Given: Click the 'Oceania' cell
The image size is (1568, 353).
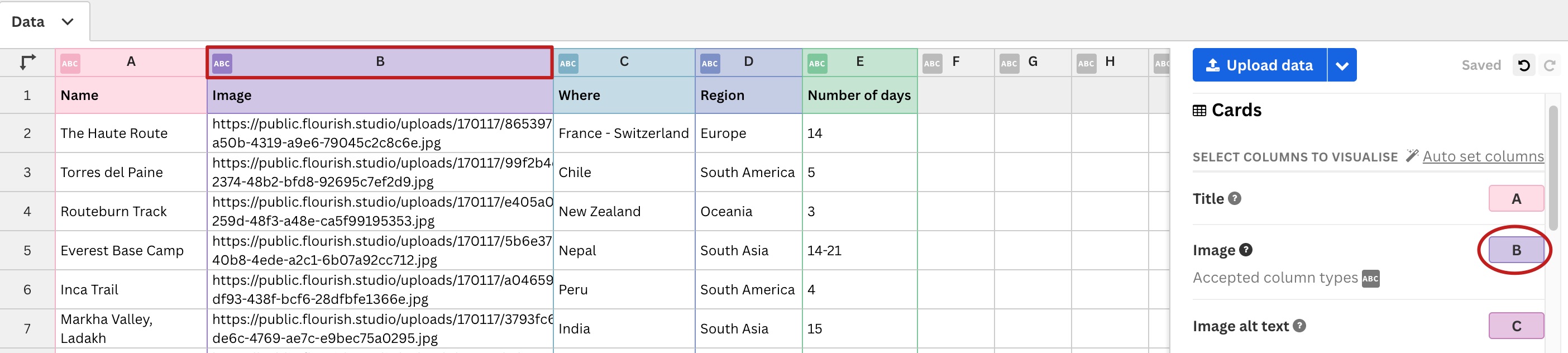Looking at the screenshot, I should click(x=749, y=211).
